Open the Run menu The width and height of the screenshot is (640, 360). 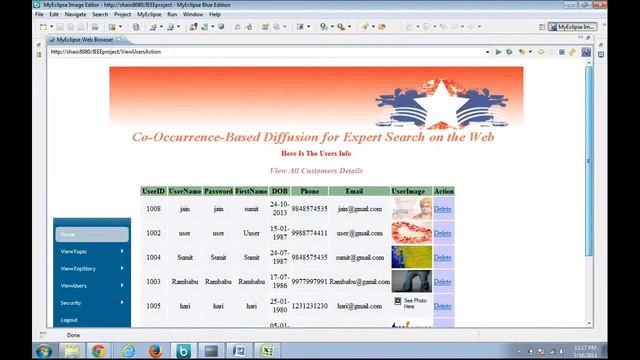tap(172, 14)
